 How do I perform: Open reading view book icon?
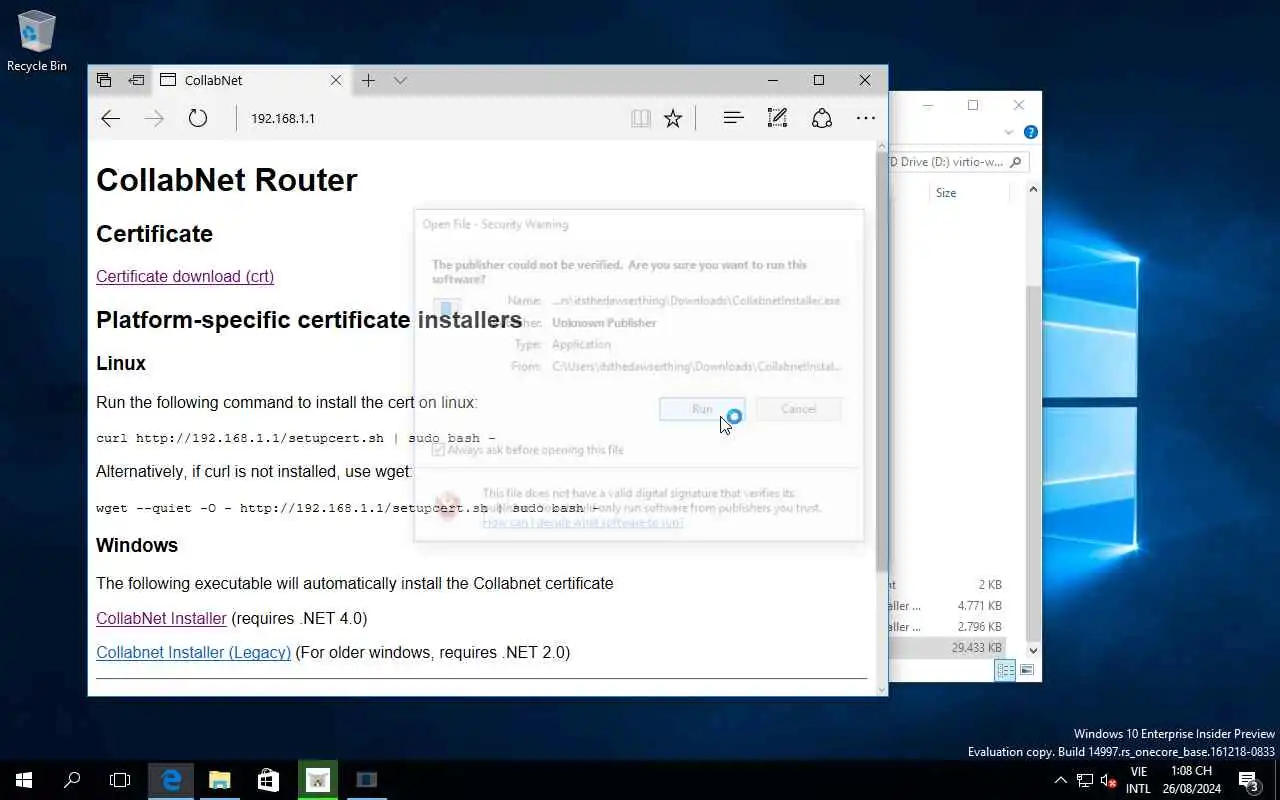tap(641, 119)
